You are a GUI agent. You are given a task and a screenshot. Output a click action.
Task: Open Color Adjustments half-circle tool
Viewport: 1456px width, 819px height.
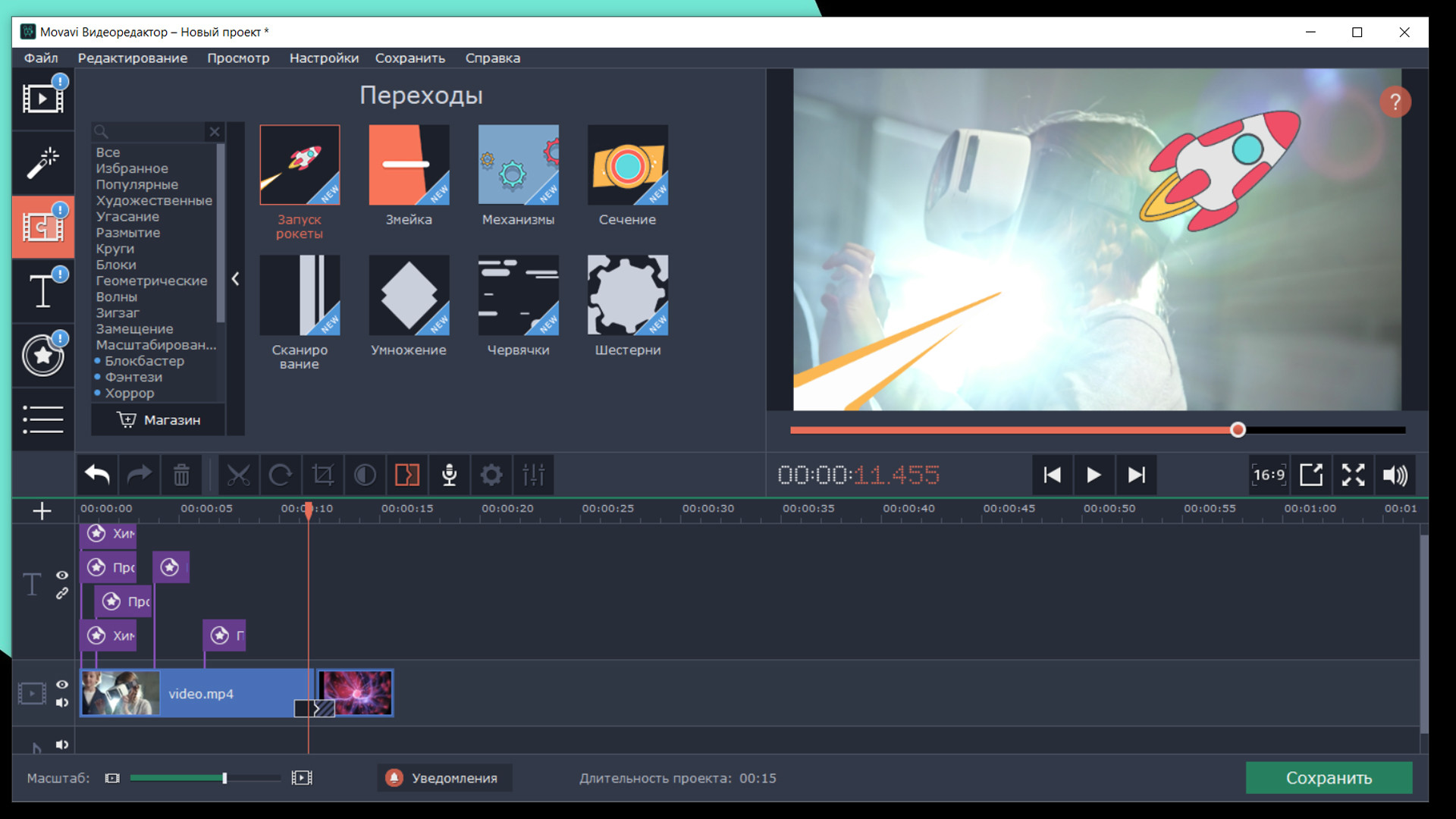click(x=365, y=475)
